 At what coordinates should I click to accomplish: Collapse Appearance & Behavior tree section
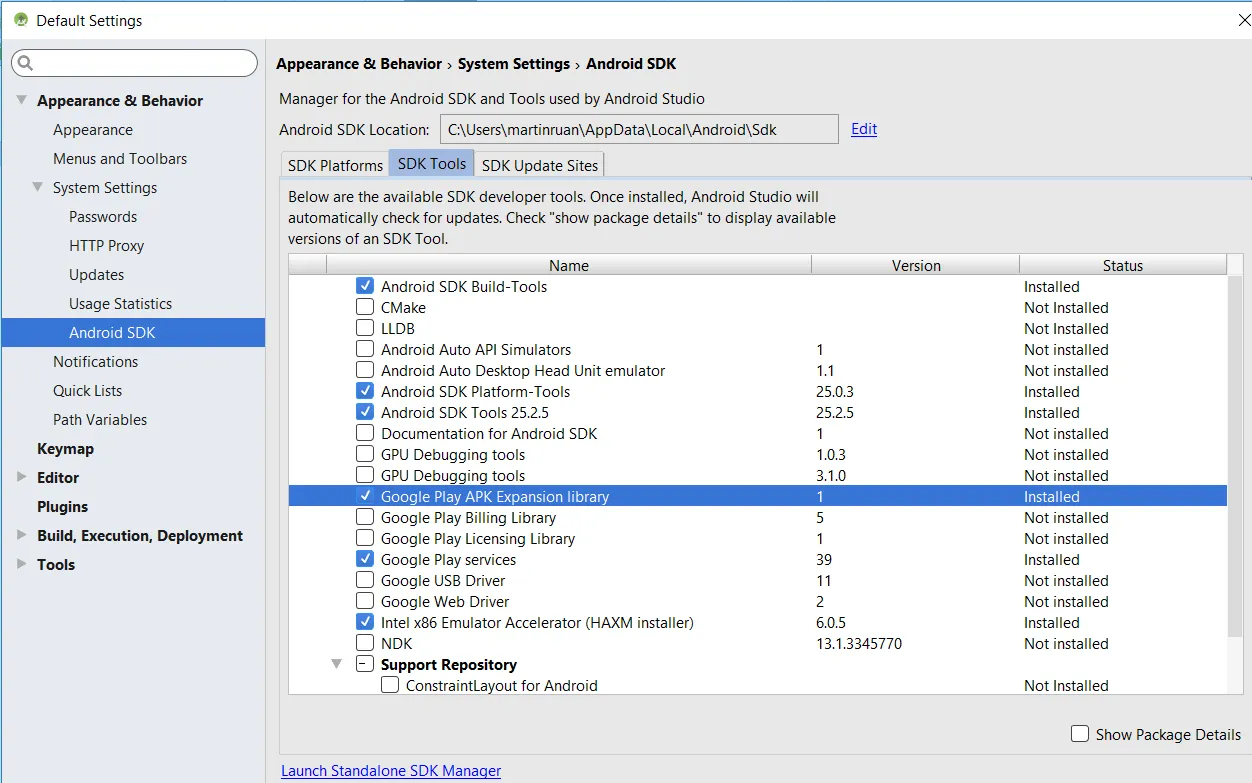pyautogui.click(x=22, y=100)
